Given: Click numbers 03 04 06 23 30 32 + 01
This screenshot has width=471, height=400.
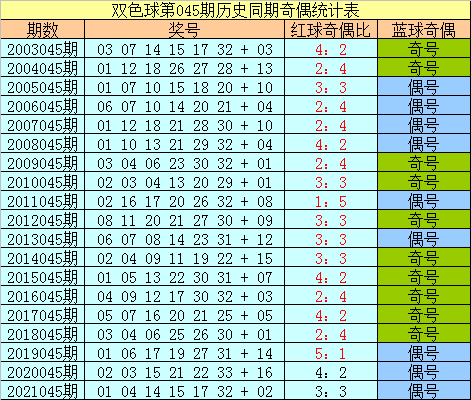Looking at the screenshot, I should point(185,163).
